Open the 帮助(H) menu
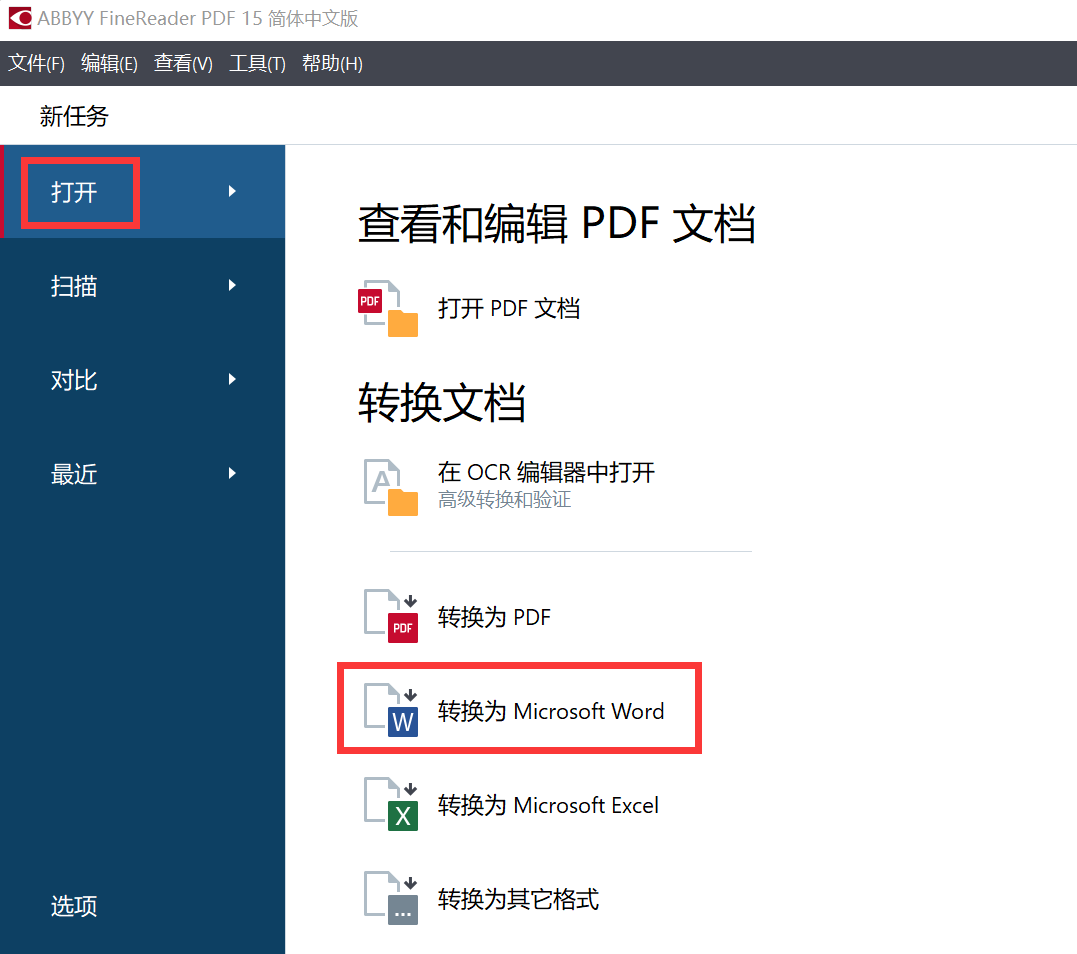 332,63
